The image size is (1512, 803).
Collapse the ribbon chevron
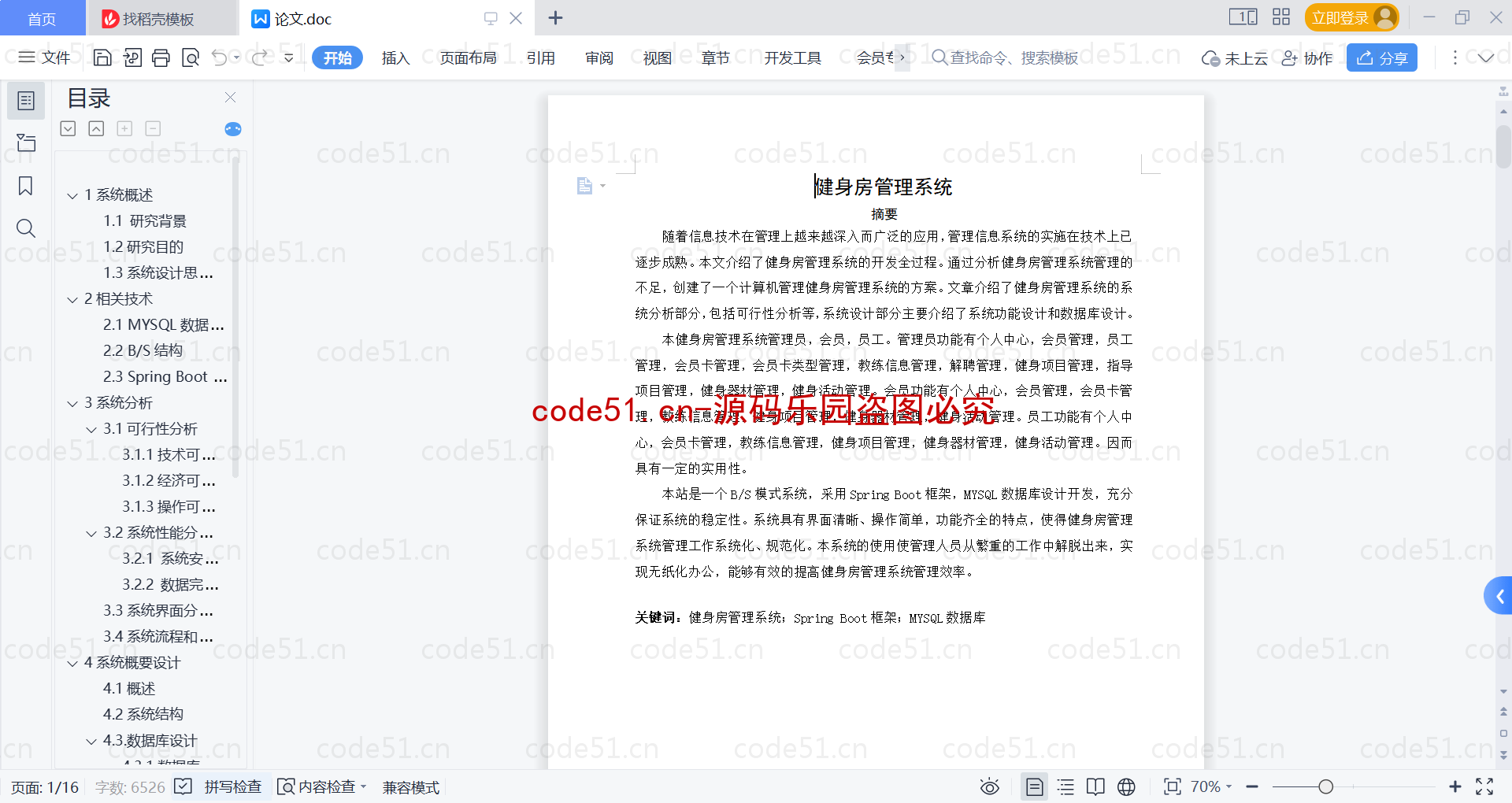point(1485,57)
